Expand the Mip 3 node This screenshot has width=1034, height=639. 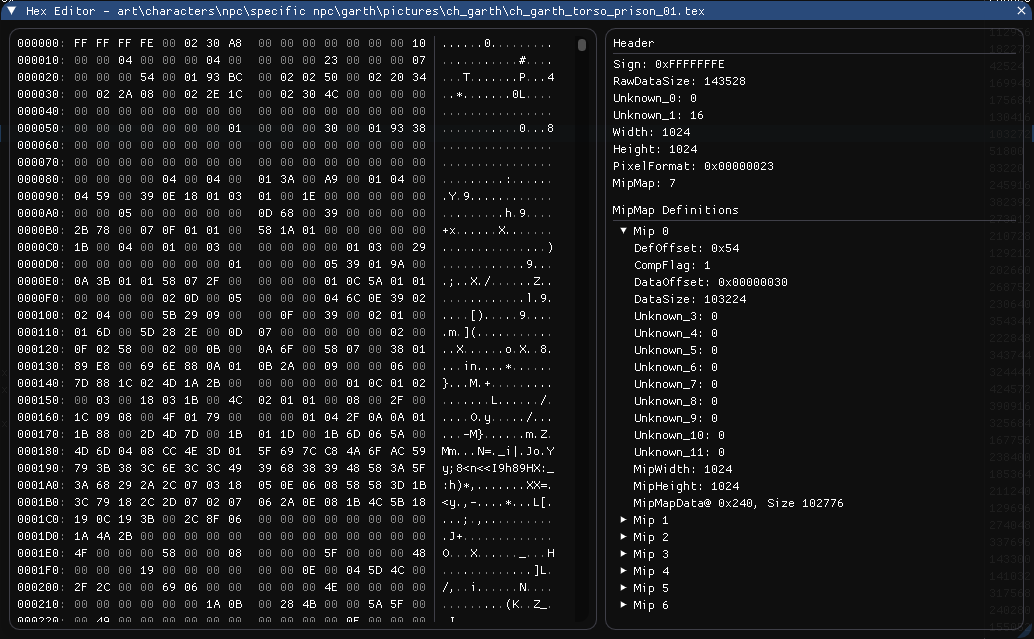point(624,554)
